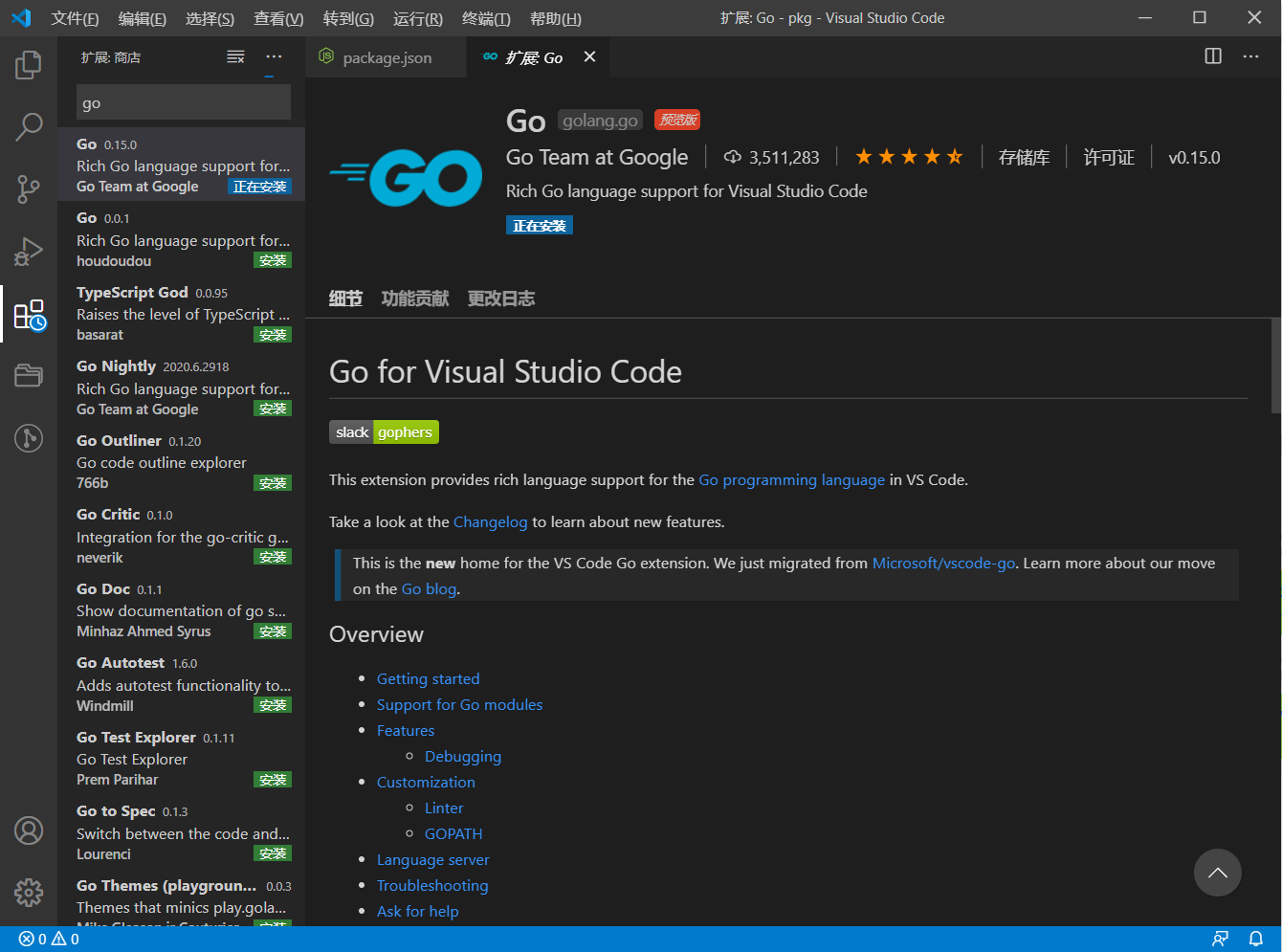Install the Go Test Explorer extension

click(x=273, y=780)
